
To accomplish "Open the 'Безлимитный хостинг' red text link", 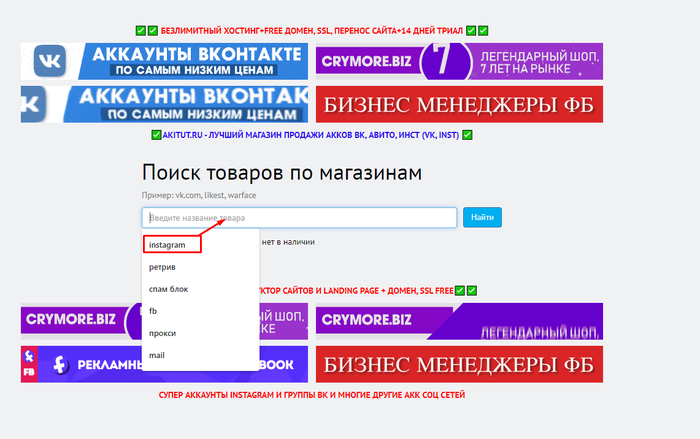I will point(312,31).
